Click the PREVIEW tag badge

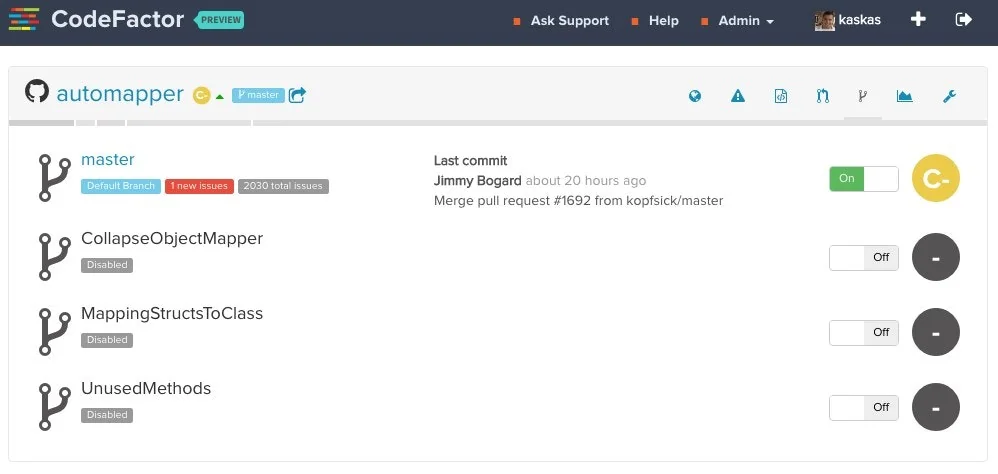pos(220,20)
